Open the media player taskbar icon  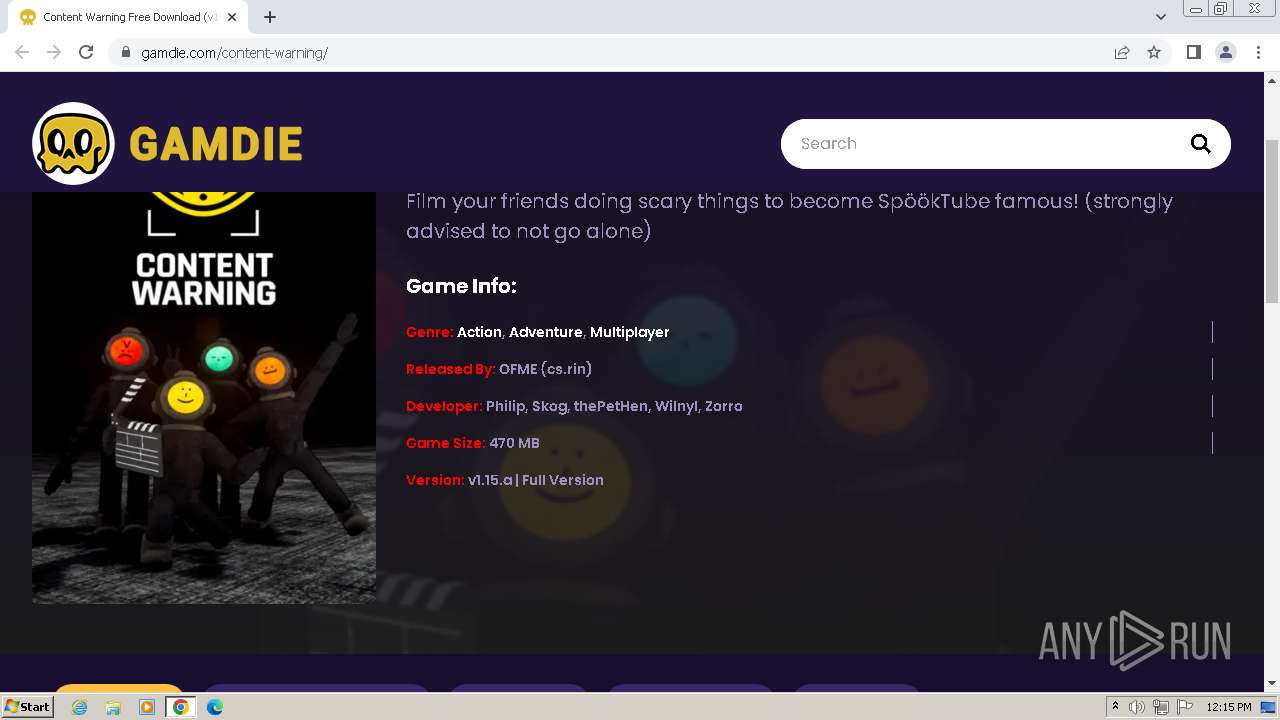(x=147, y=707)
